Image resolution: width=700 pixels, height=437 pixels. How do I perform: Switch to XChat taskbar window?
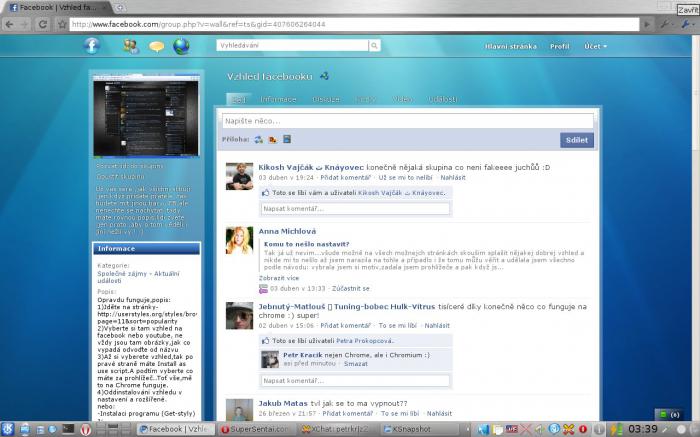336,429
